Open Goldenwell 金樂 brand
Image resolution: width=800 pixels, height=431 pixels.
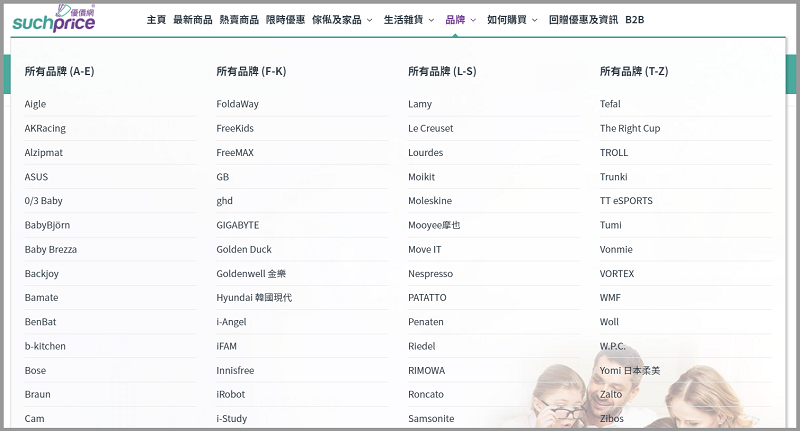pyautogui.click(x=251, y=274)
